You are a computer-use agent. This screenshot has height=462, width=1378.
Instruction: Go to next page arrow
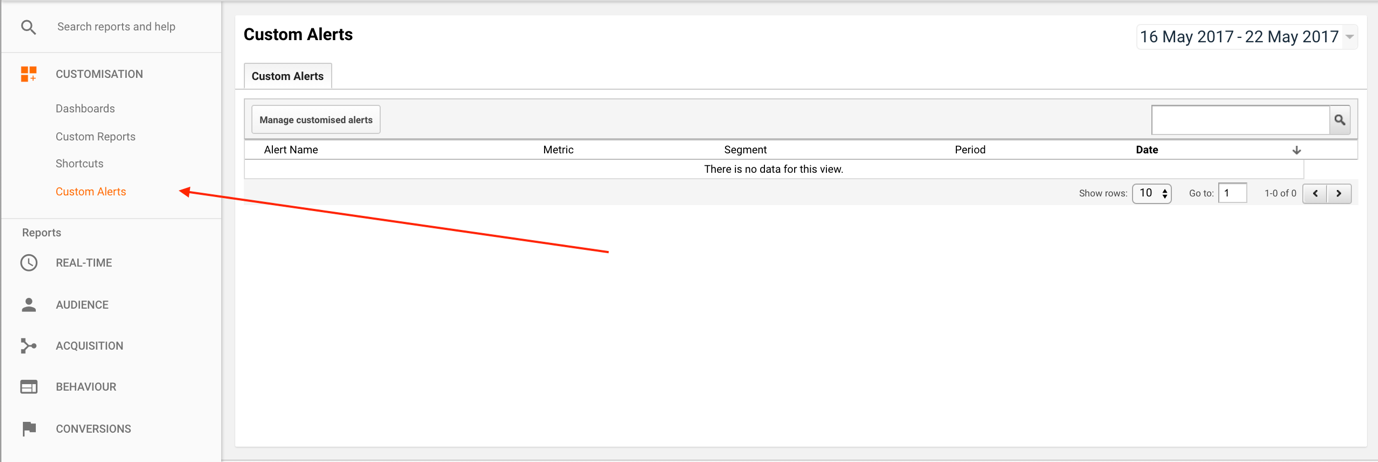(1340, 193)
